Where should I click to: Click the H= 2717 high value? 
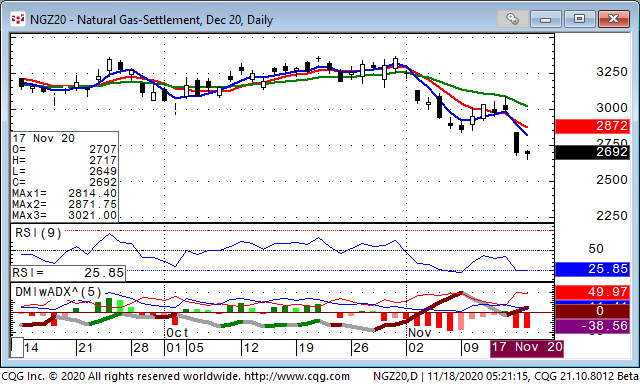64,160
